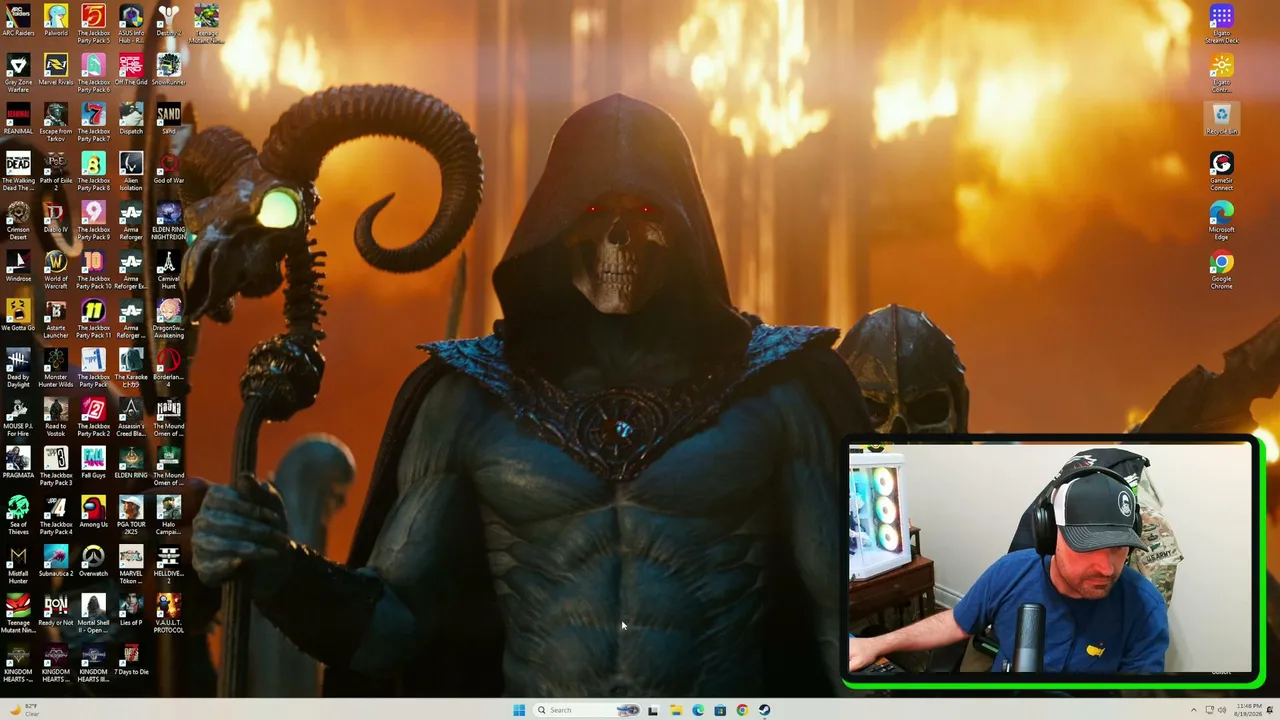The width and height of the screenshot is (1280, 720).
Task: Open the Windows Start menu
Action: (x=519, y=710)
